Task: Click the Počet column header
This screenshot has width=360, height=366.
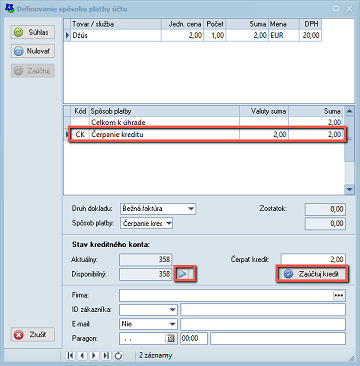Action: pos(215,24)
